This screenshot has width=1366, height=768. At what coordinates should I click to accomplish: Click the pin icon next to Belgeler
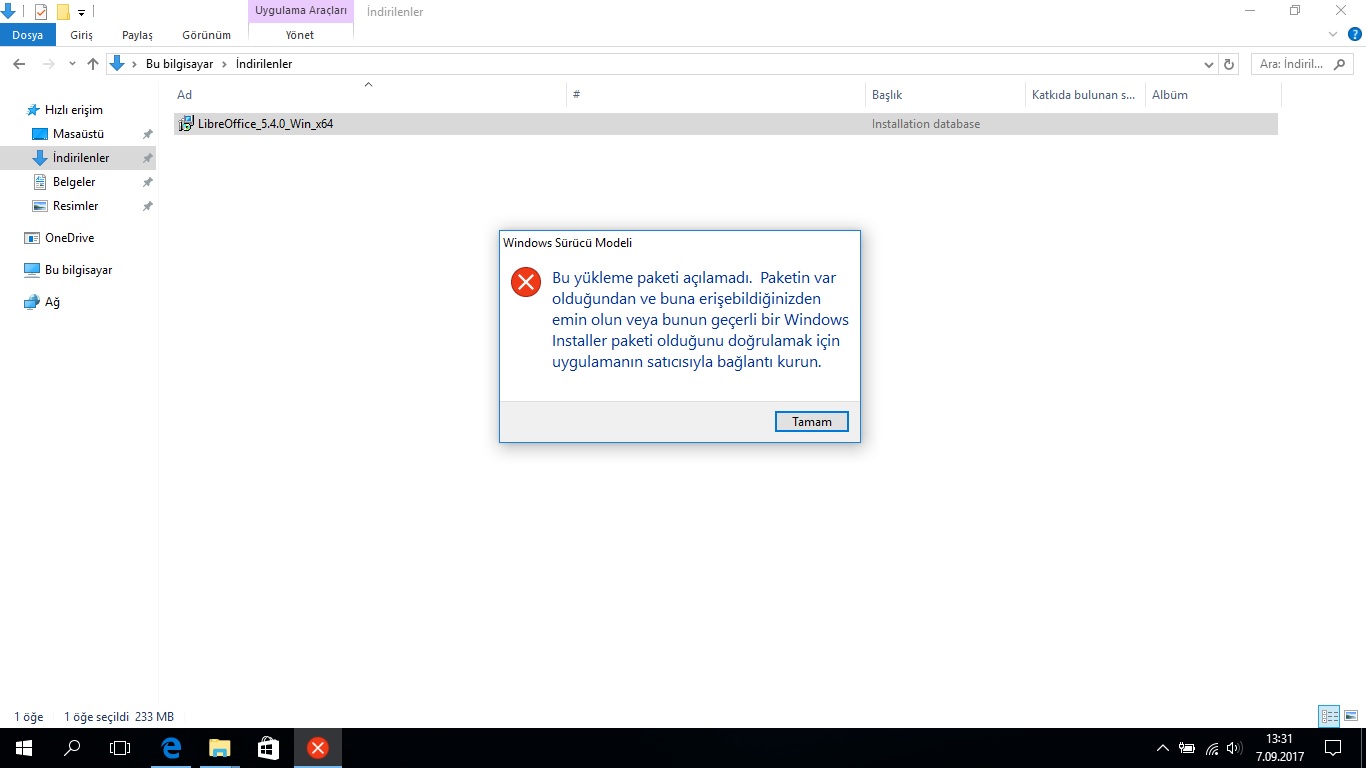click(x=147, y=182)
